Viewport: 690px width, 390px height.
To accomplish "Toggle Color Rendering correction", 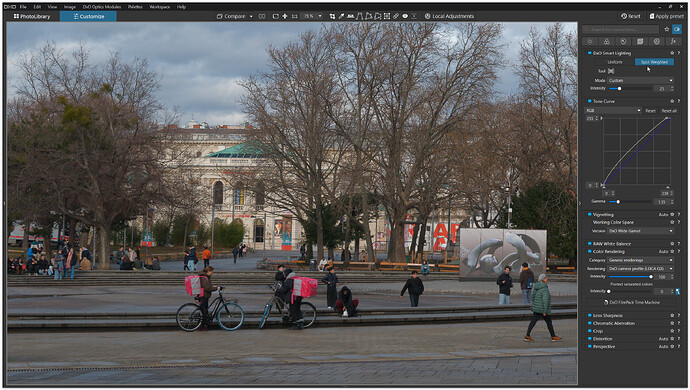I will (590, 252).
